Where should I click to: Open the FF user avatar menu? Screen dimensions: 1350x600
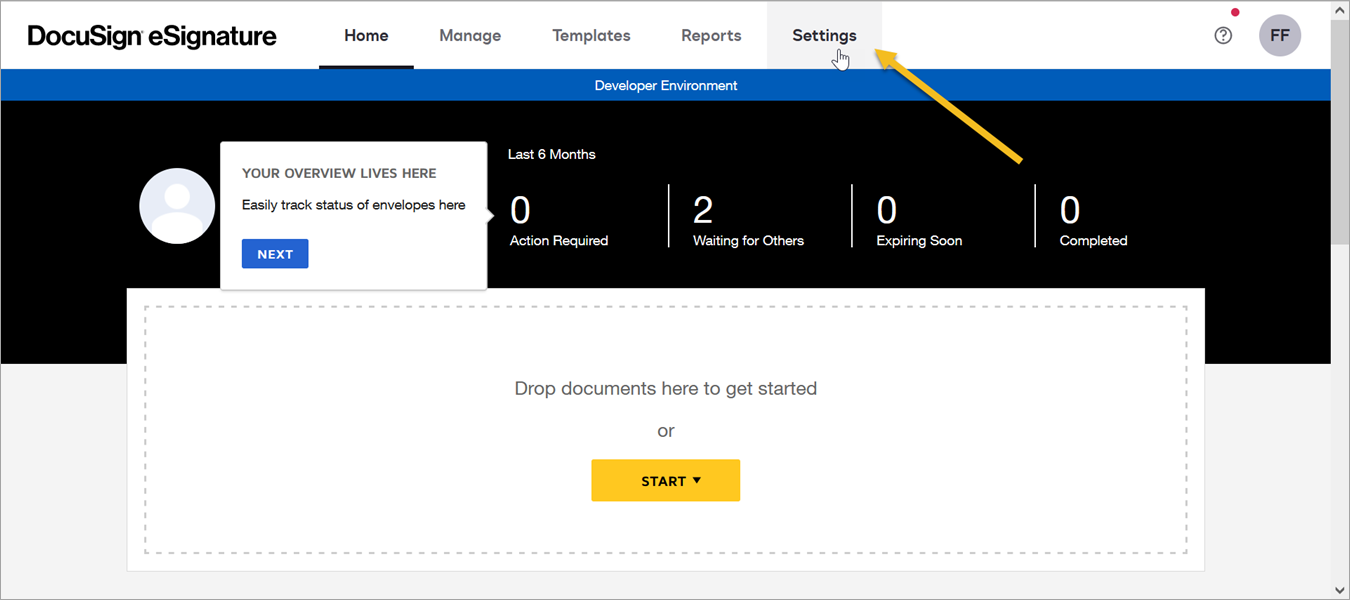coord(1279,36)
